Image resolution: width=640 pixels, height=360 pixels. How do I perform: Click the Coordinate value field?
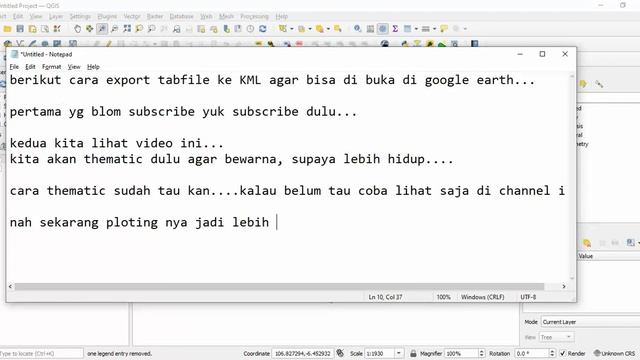click(x=302, y=353)
